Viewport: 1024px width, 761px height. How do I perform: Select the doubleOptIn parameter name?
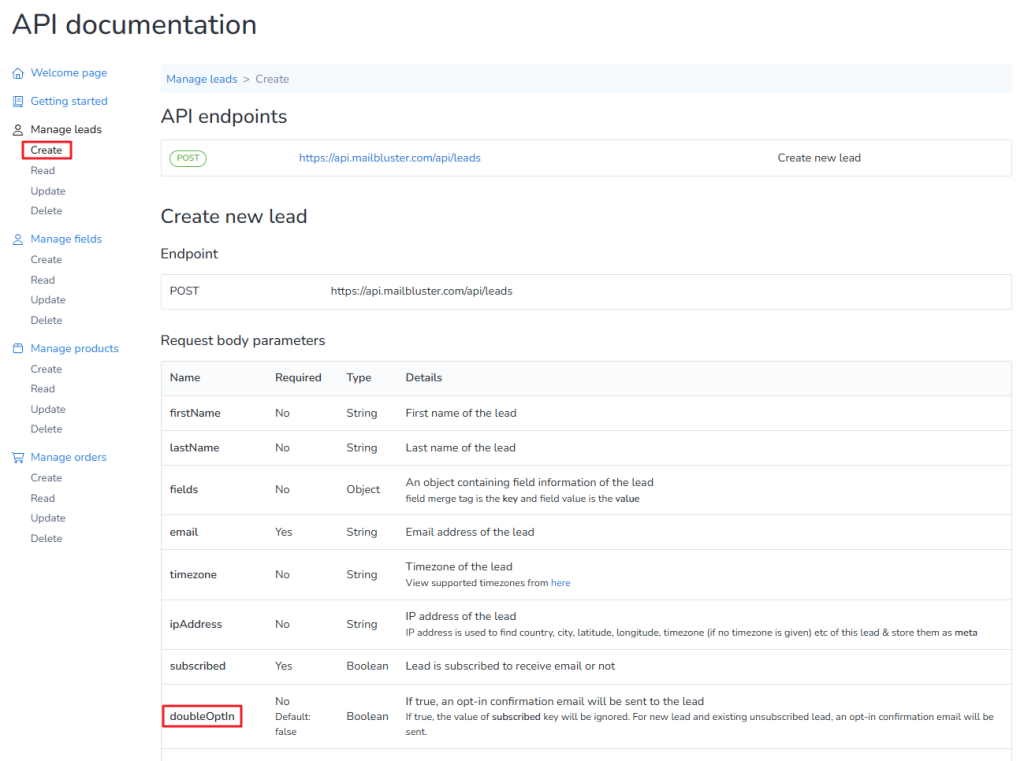(x=202, y=716)
